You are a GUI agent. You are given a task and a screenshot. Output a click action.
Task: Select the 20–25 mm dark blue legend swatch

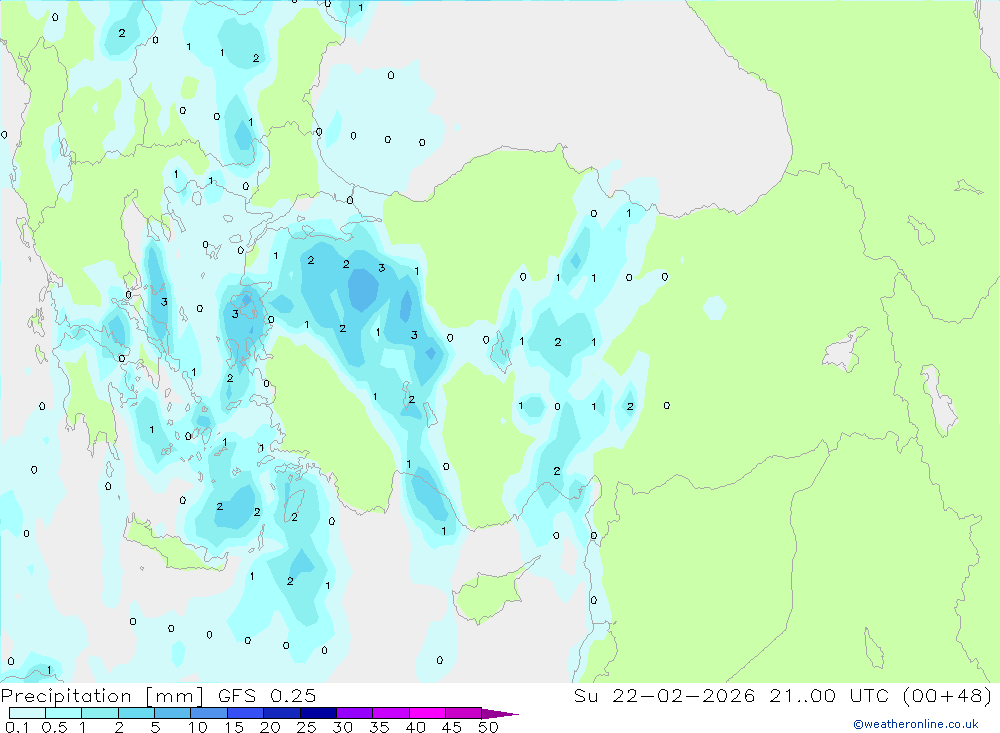point(282,713)
